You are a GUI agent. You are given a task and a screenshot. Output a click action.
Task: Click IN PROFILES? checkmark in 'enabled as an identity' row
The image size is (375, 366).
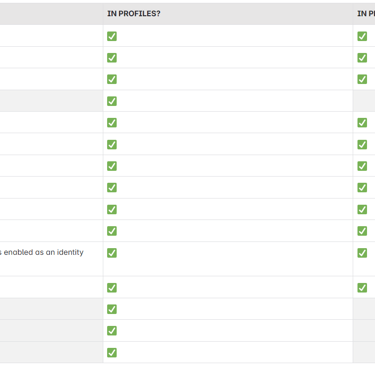click(x=112, y=253)
